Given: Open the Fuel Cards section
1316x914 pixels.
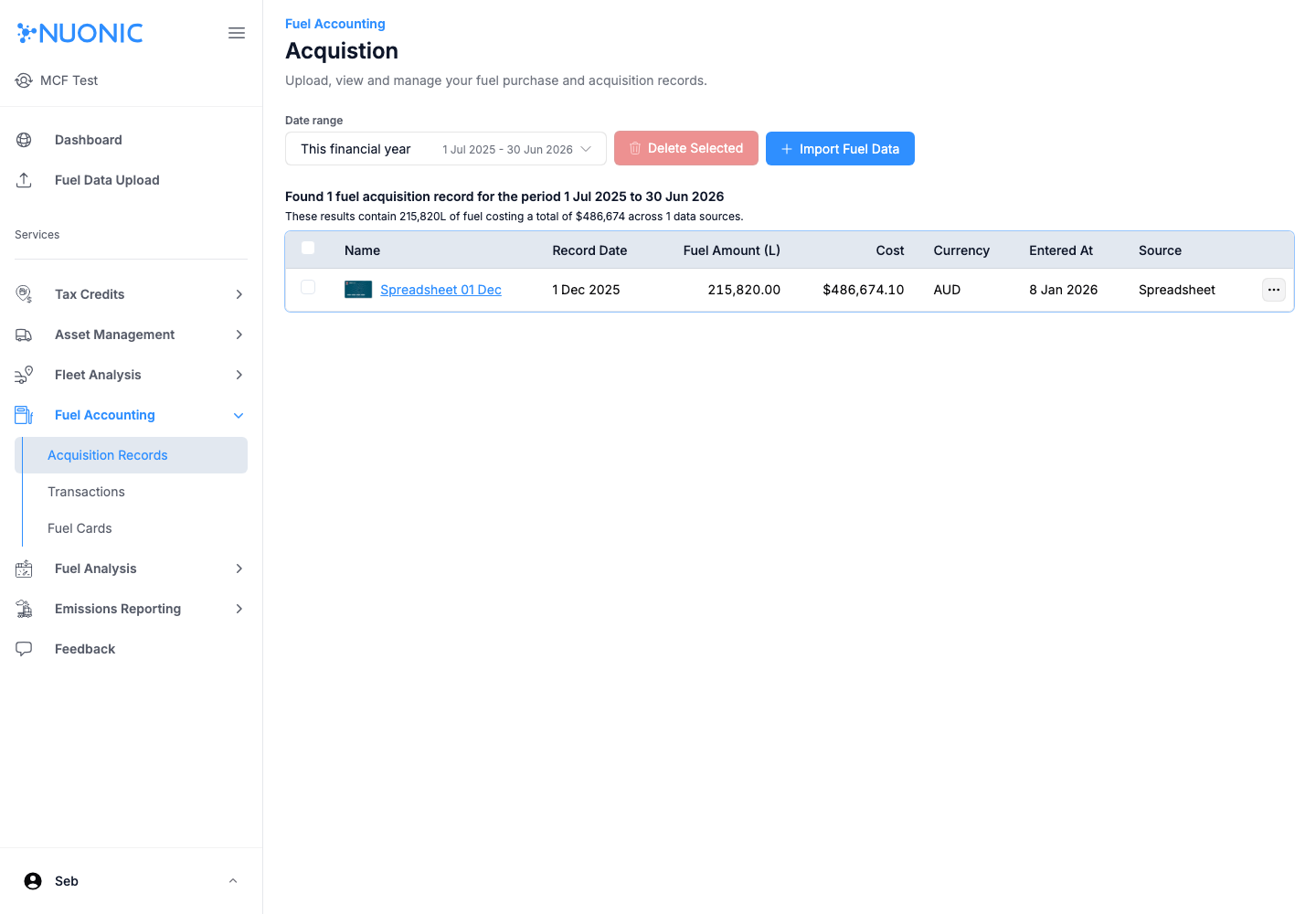Looking at the screenshot, I should (x=80, y=527).
